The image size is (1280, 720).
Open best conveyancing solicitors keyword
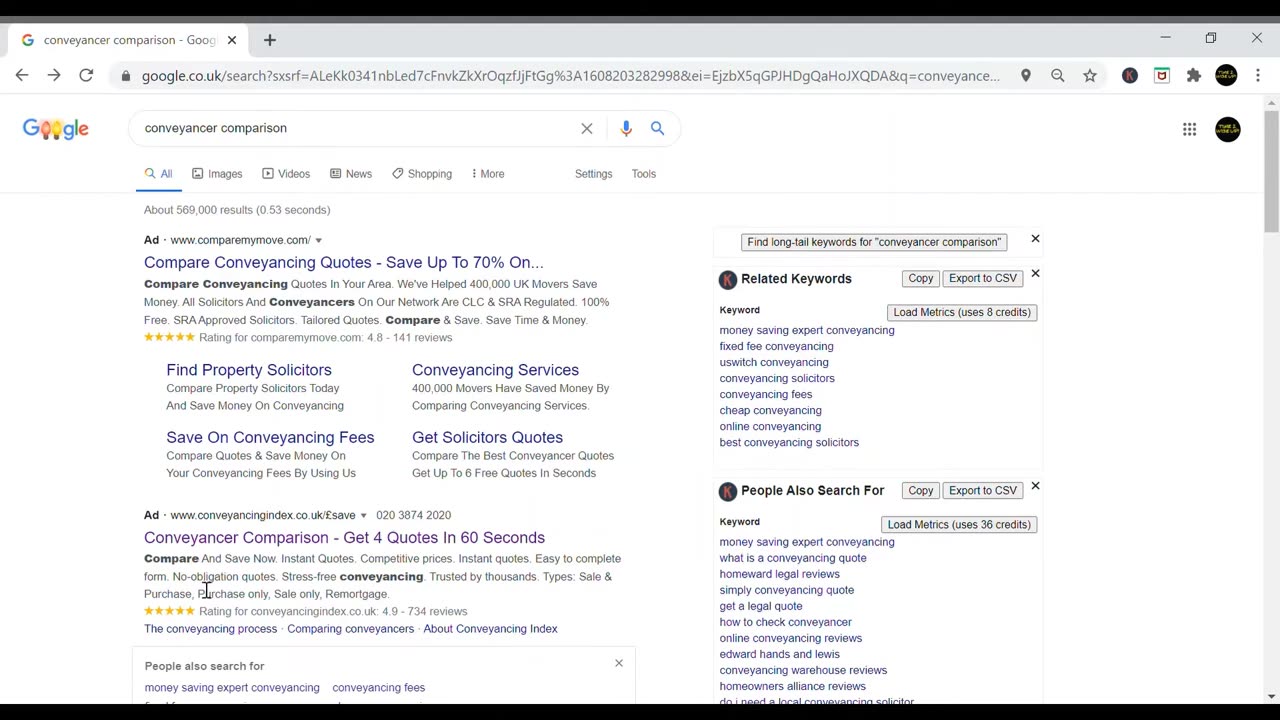click(x=789, y=442)
